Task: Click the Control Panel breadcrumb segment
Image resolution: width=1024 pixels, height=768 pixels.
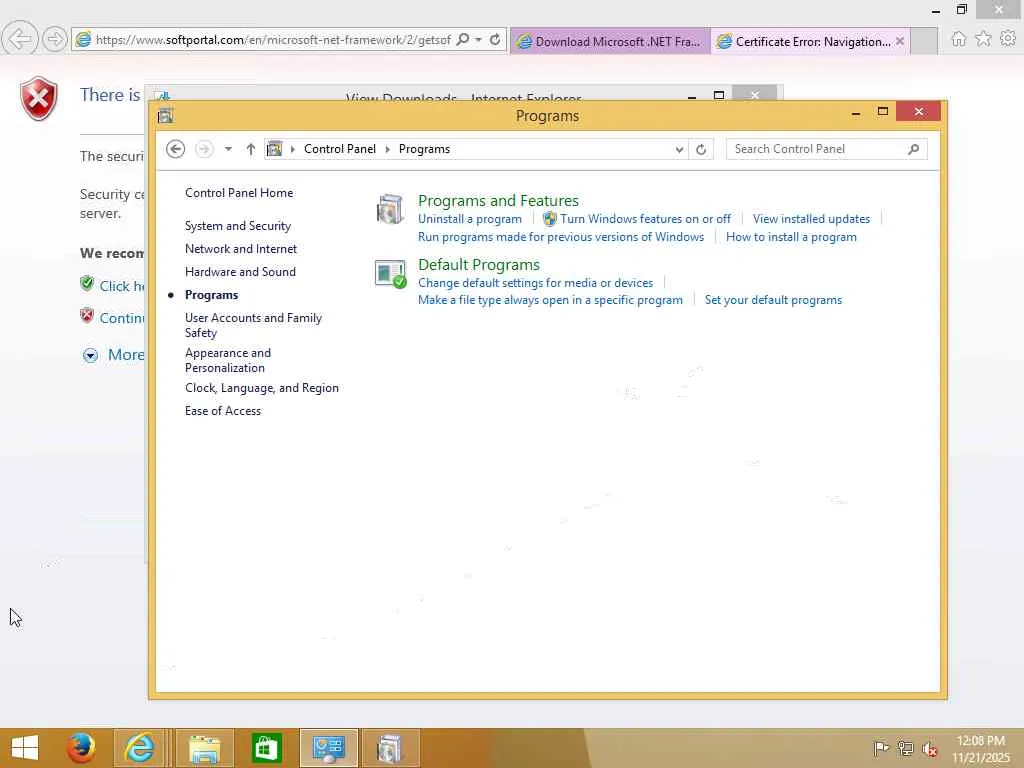Action: (x=340, y=149)
